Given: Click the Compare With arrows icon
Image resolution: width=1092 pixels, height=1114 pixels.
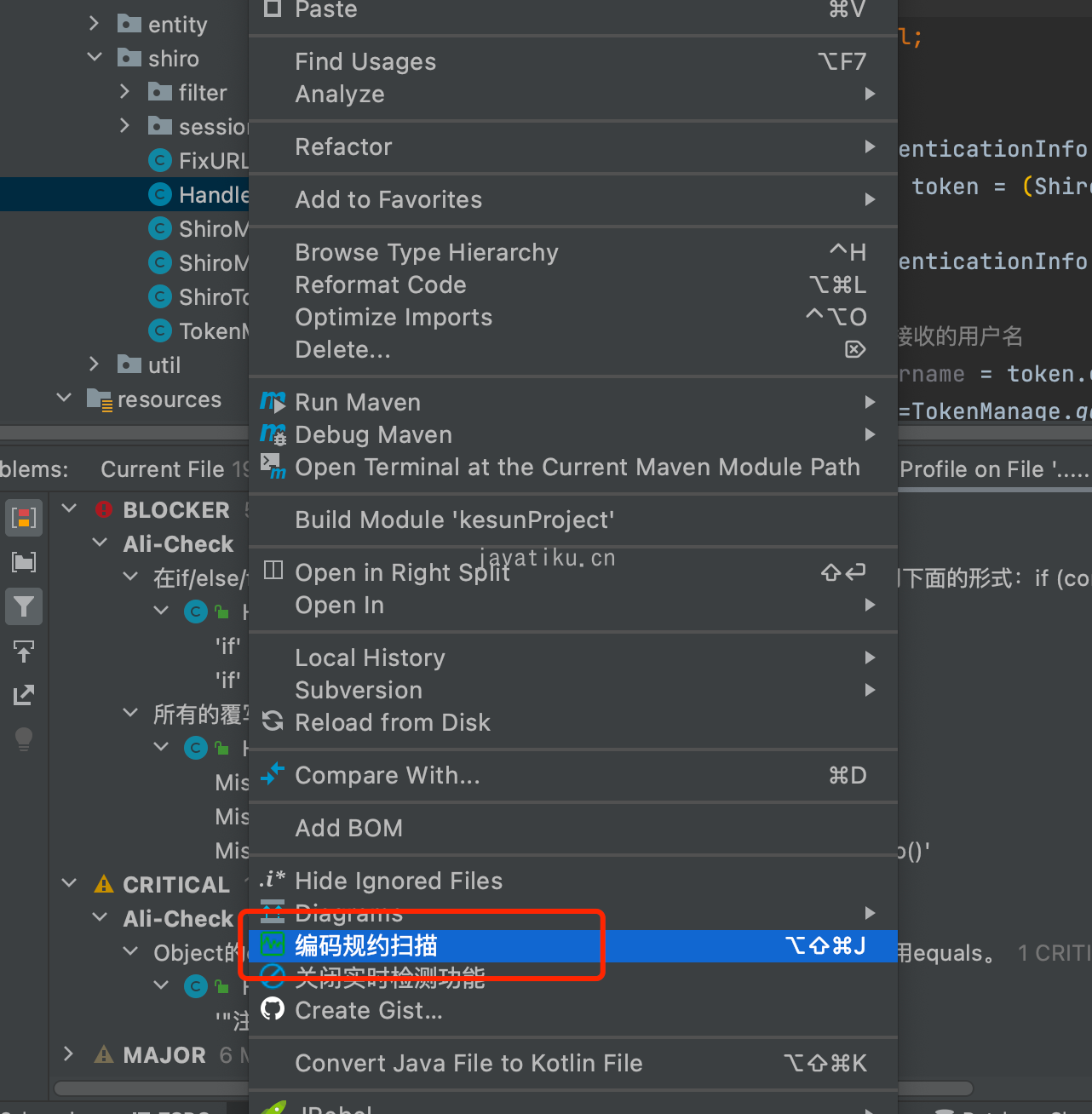Looking at the screenshot, I should coord(273,774).
